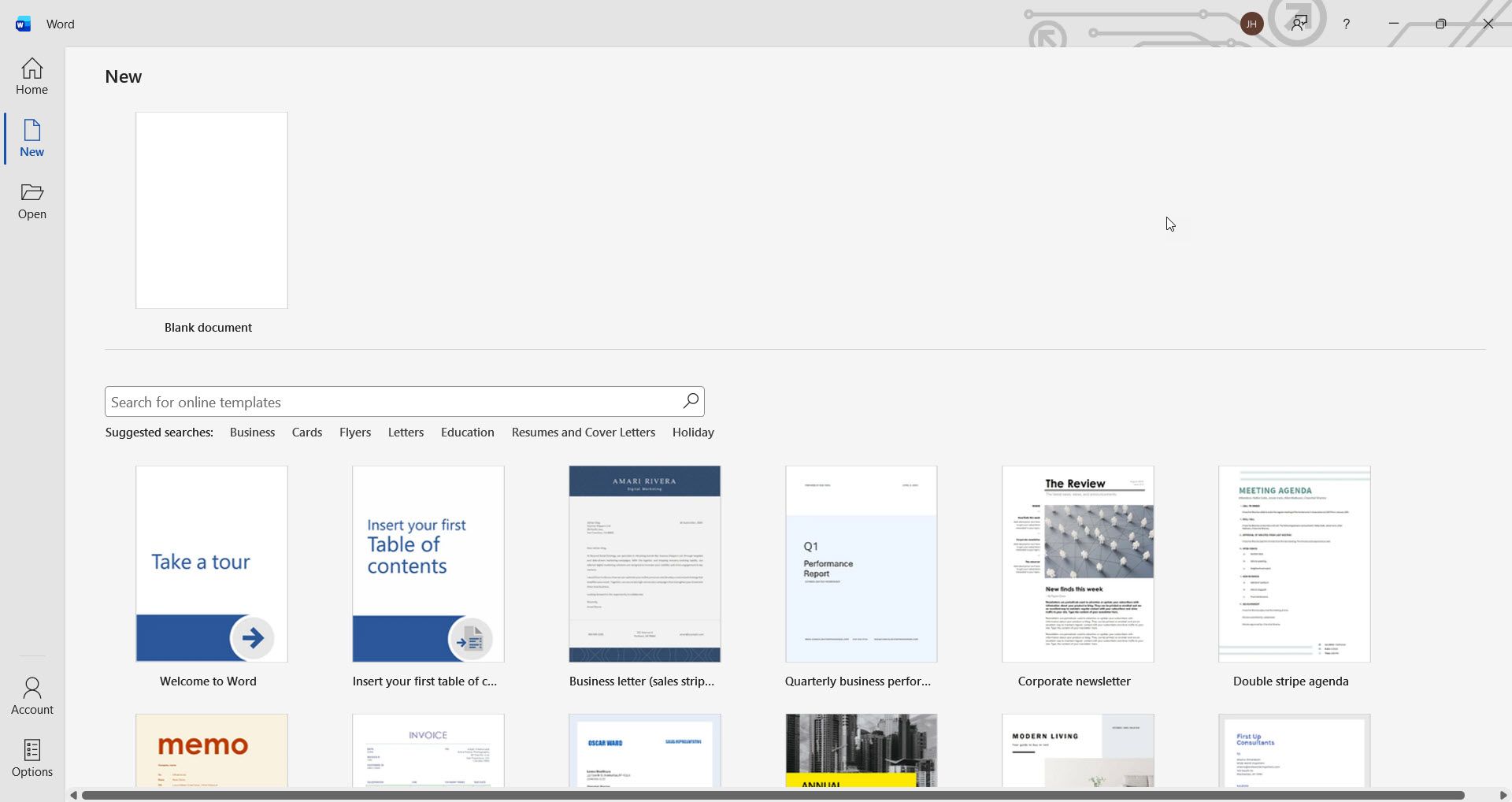
Task: Open the Welcome to Word tour template
Action: click(212, 564)
